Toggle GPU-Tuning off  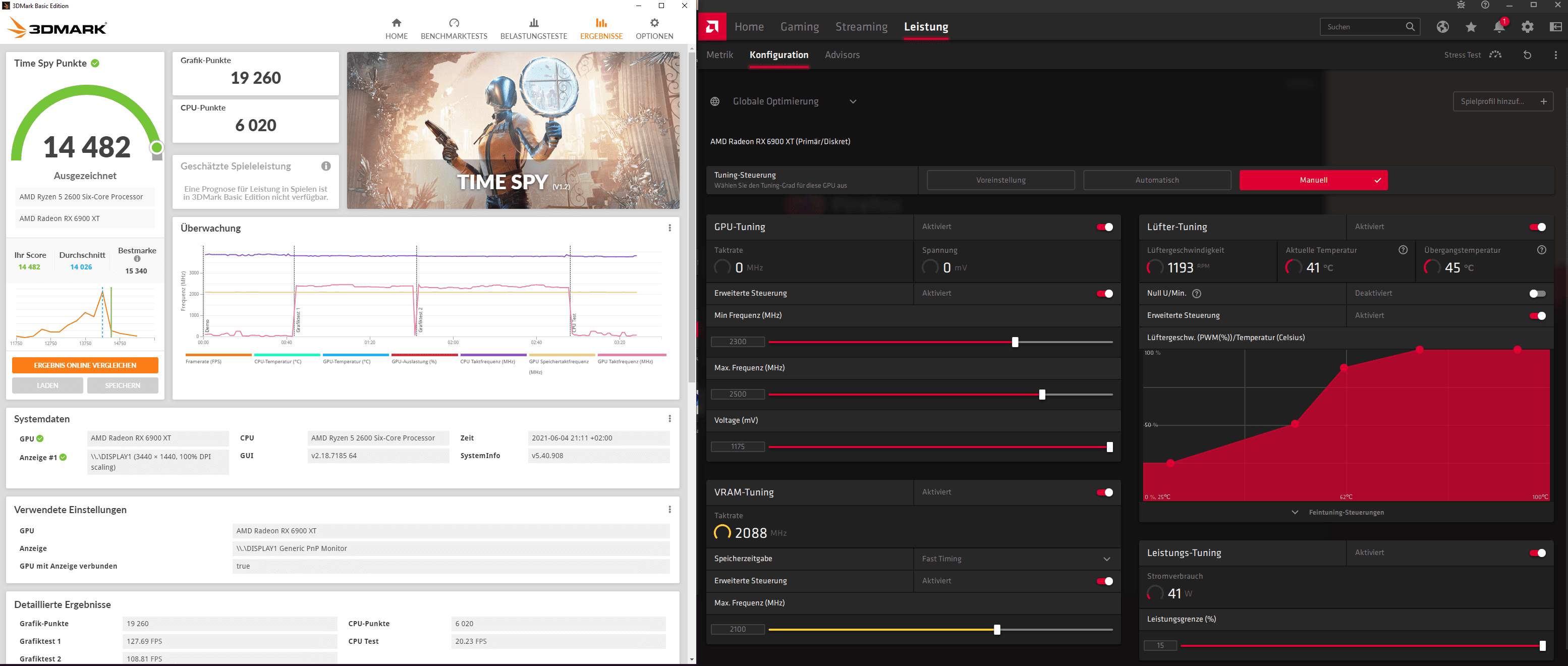[1105, 227]
